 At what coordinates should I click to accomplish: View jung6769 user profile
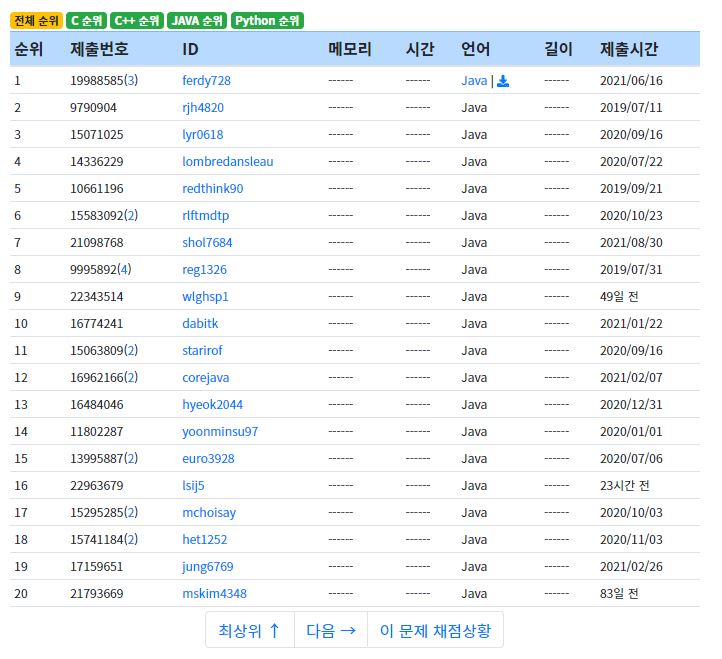tap(208, 567)
